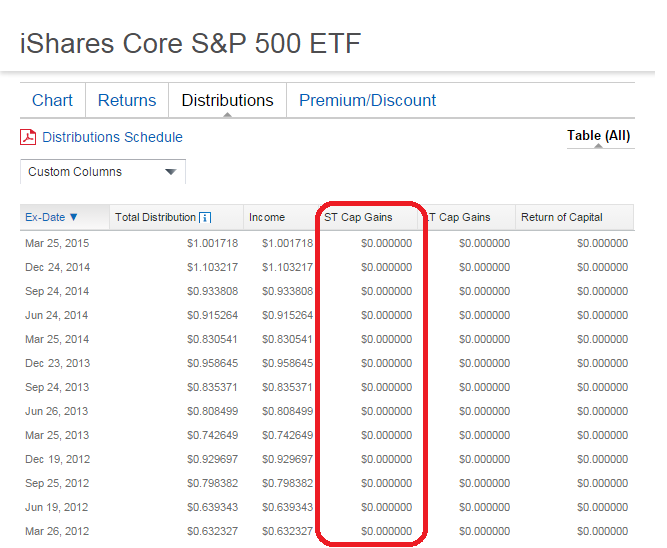Select the iShares Core S&P 500 ETF title
The height and width of the screenshot is (548, 667).
[x=191, y=43]
